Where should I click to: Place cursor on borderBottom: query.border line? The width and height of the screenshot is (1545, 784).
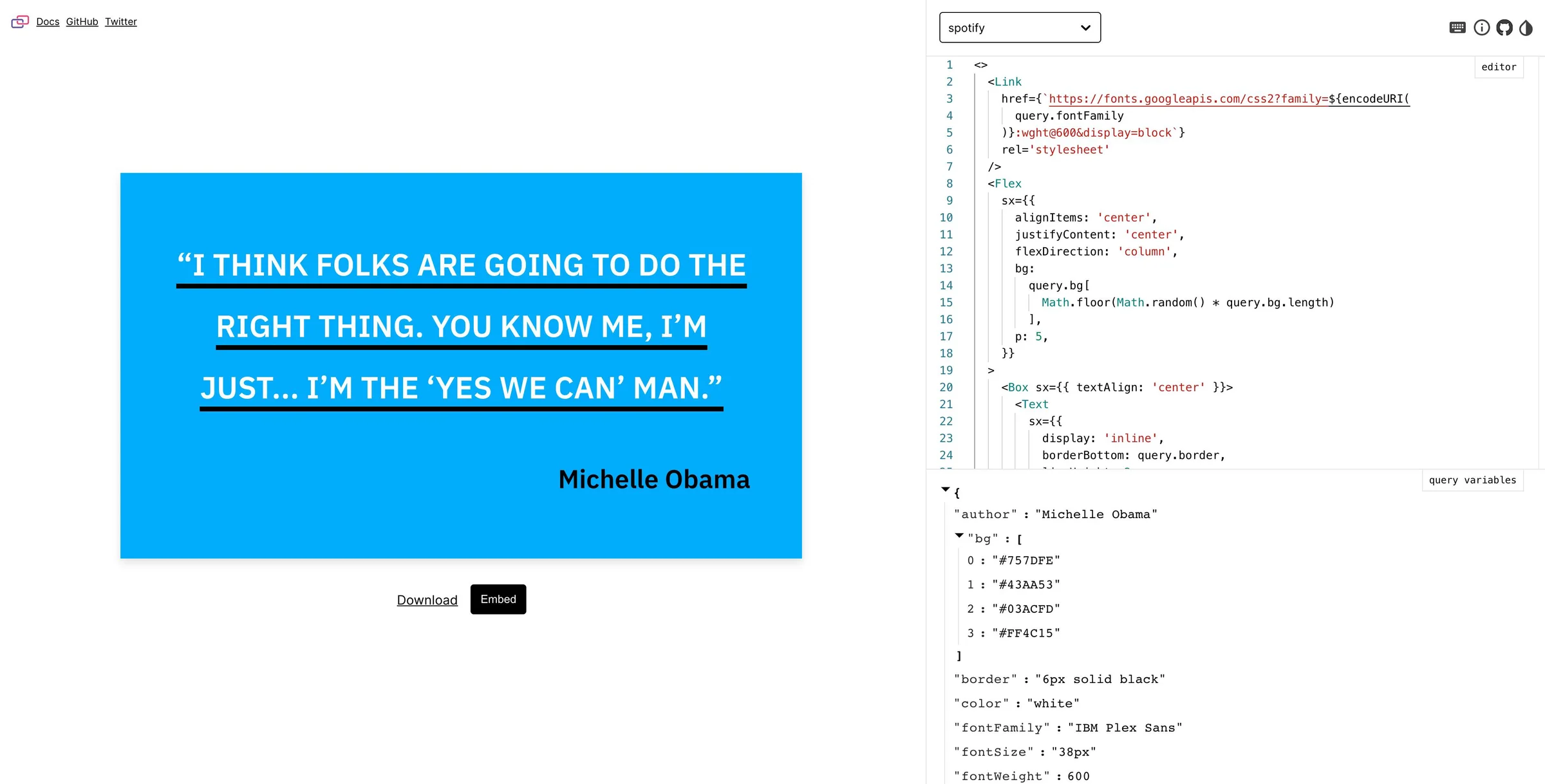pyautogui.click(x=1133, y=455)
